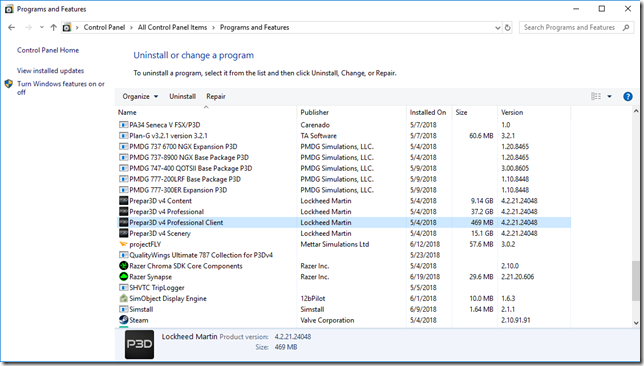This screenshot has width=644, height=366.
Task: Click the change view icon
Action: 596,96
